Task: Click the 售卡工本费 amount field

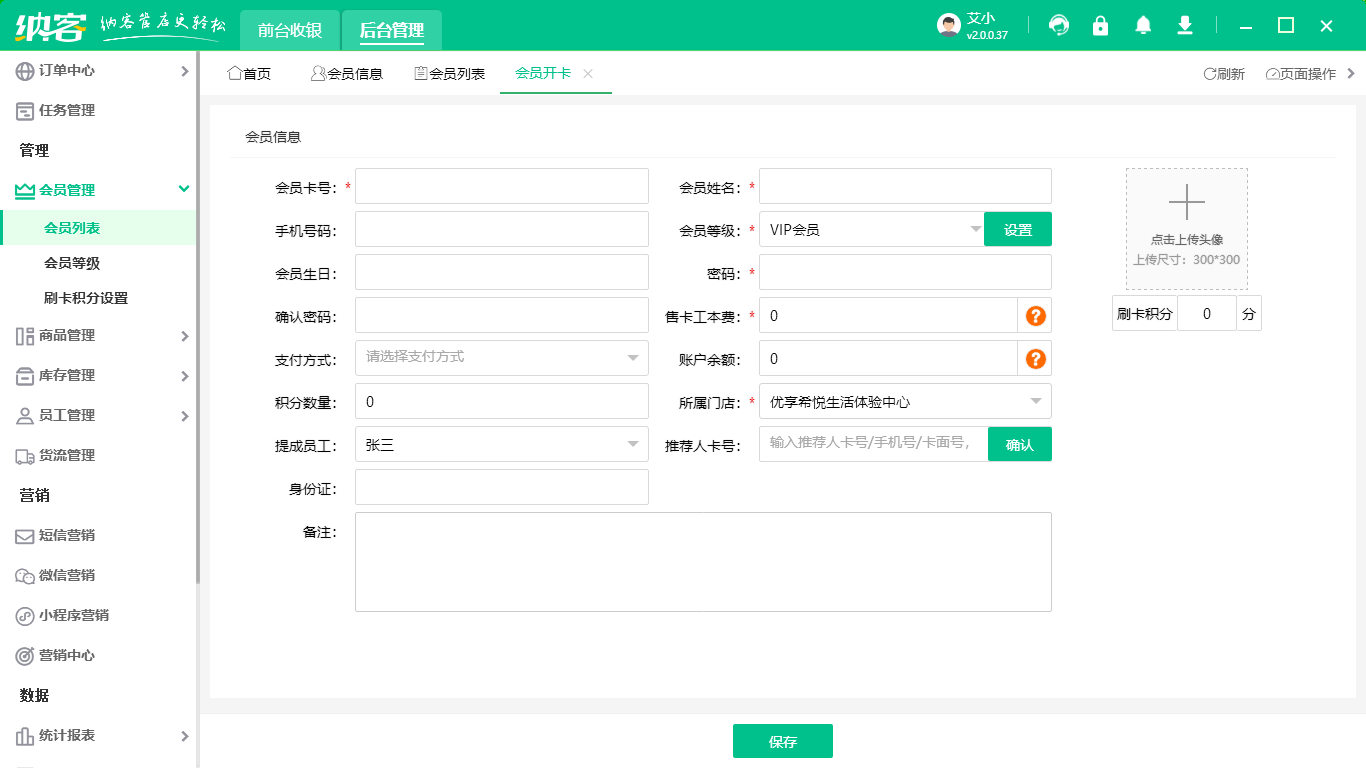Action: click(888, 315)
